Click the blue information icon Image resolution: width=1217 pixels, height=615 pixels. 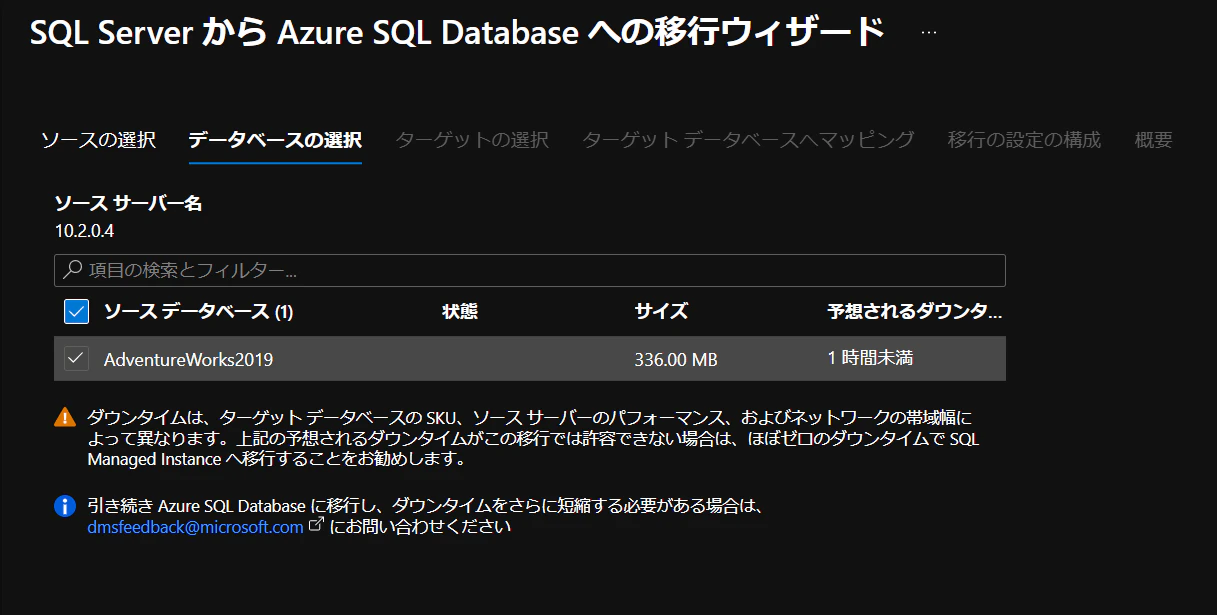tap(65, 506)
